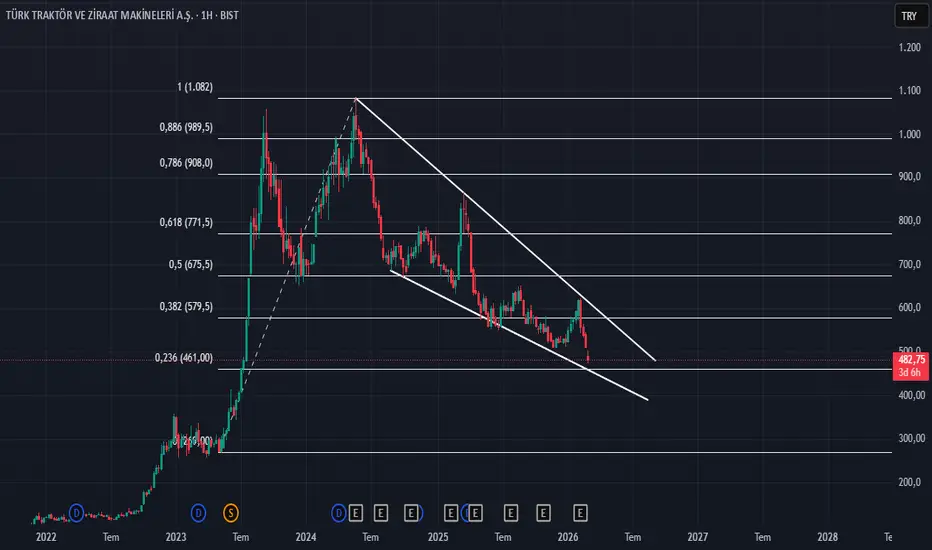
Task: Click the 1.000 price axis label
Action: (x=909, y=134)
